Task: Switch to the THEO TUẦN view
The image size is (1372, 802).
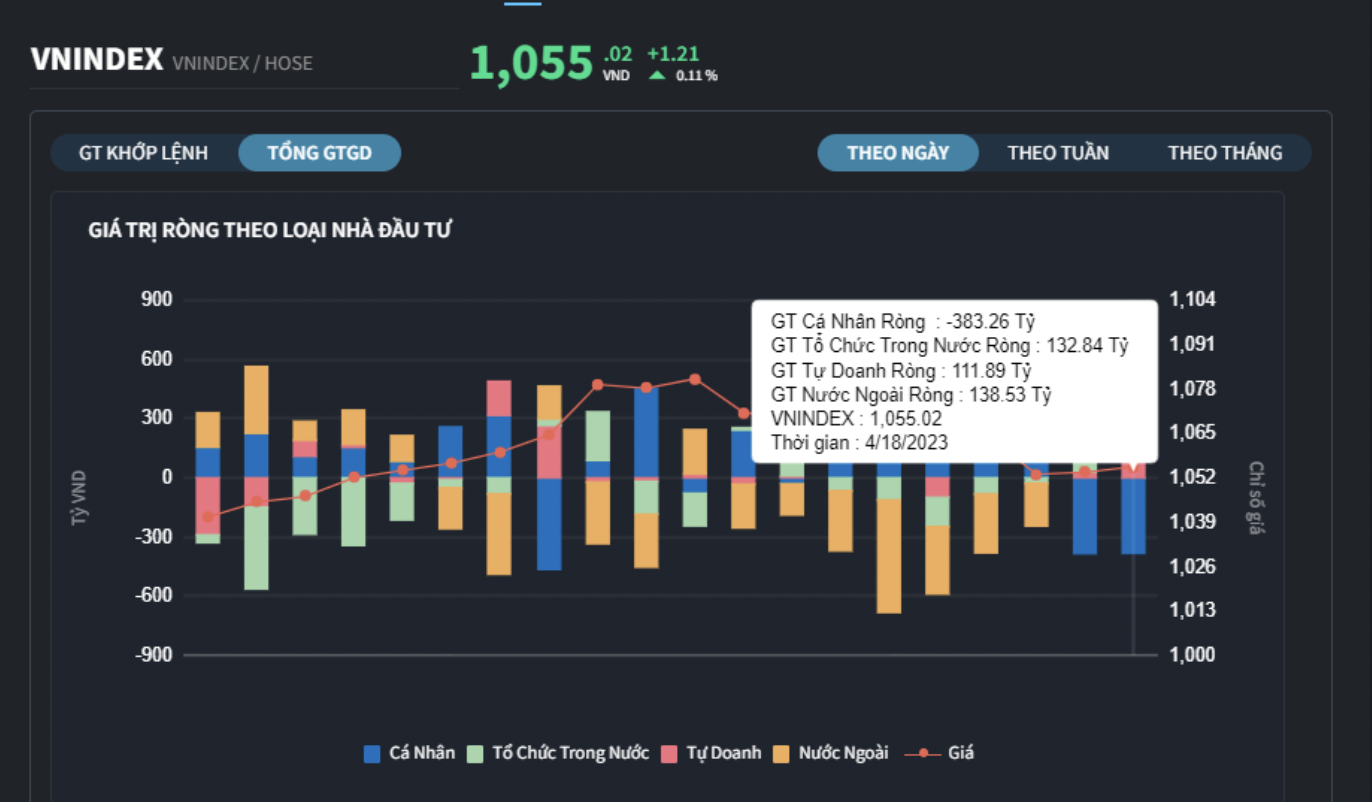Action: click(x=1058, y=153)
